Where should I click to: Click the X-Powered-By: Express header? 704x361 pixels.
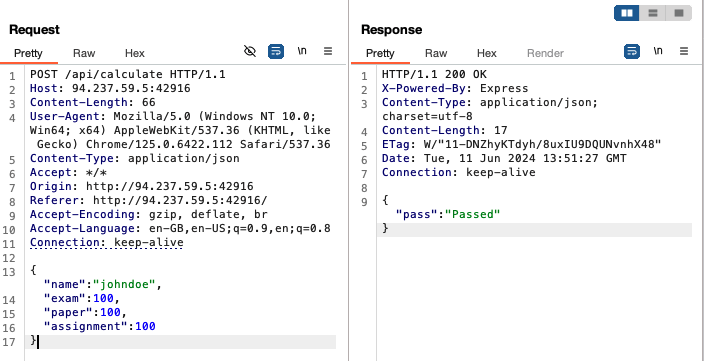(455, 88)
